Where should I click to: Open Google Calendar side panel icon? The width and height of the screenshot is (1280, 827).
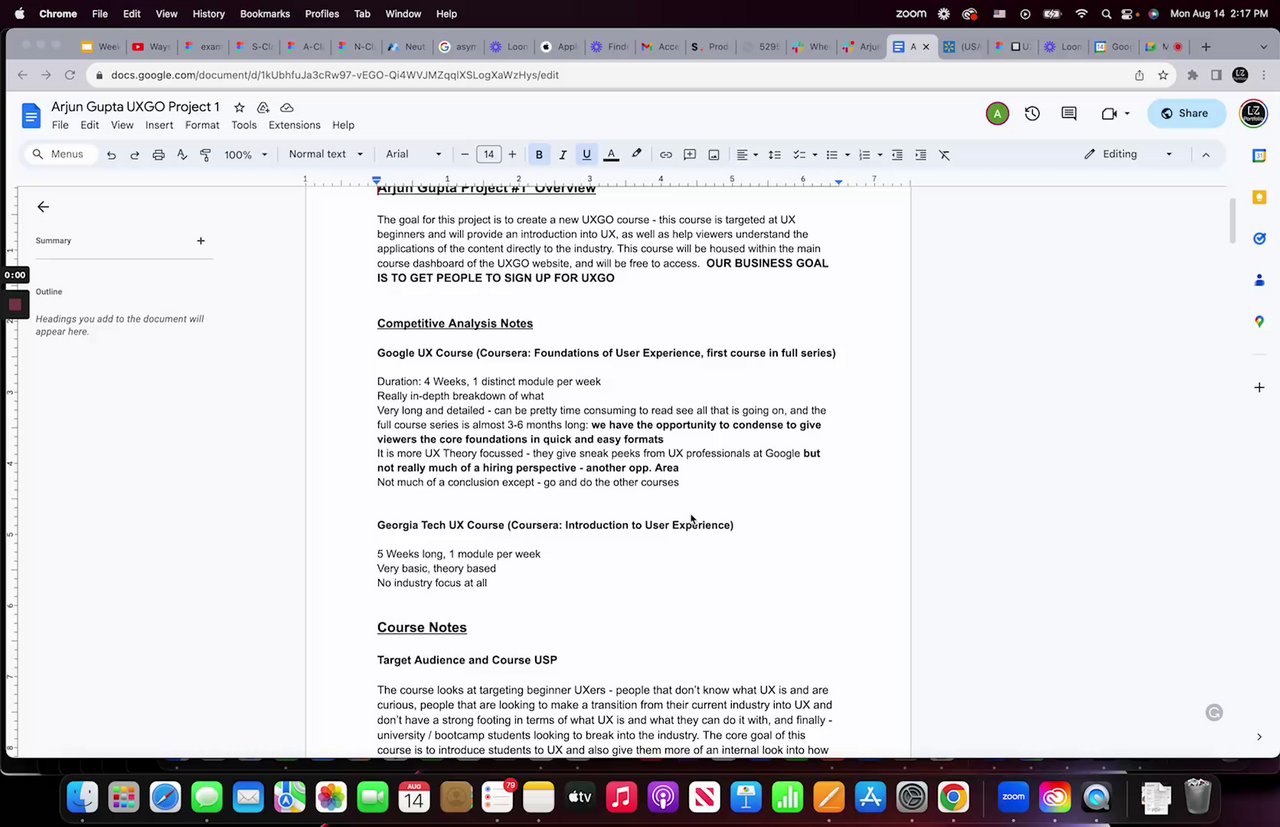[x=1259, y=156]
